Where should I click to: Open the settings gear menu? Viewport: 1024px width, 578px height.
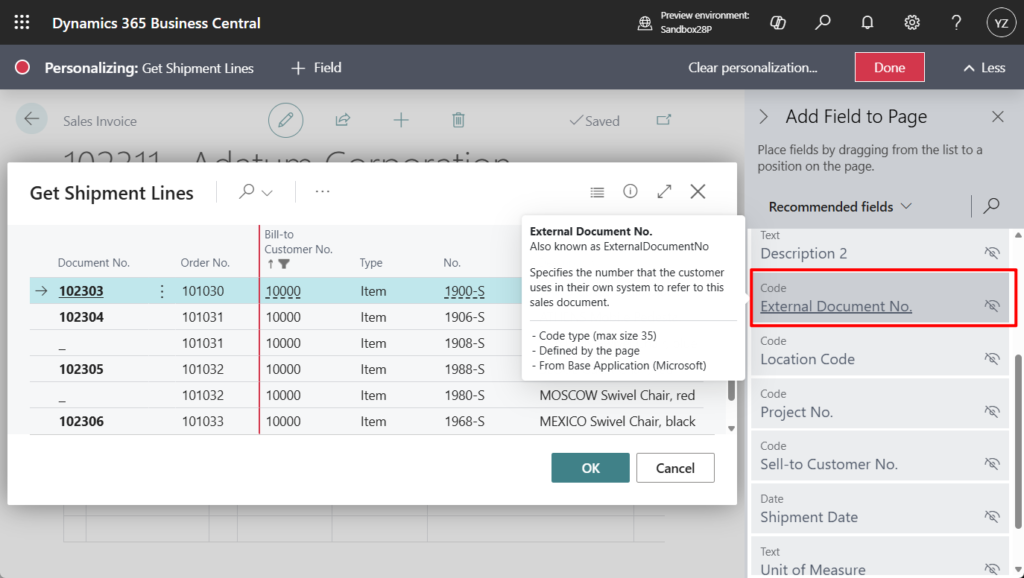(x=912, y=22)
